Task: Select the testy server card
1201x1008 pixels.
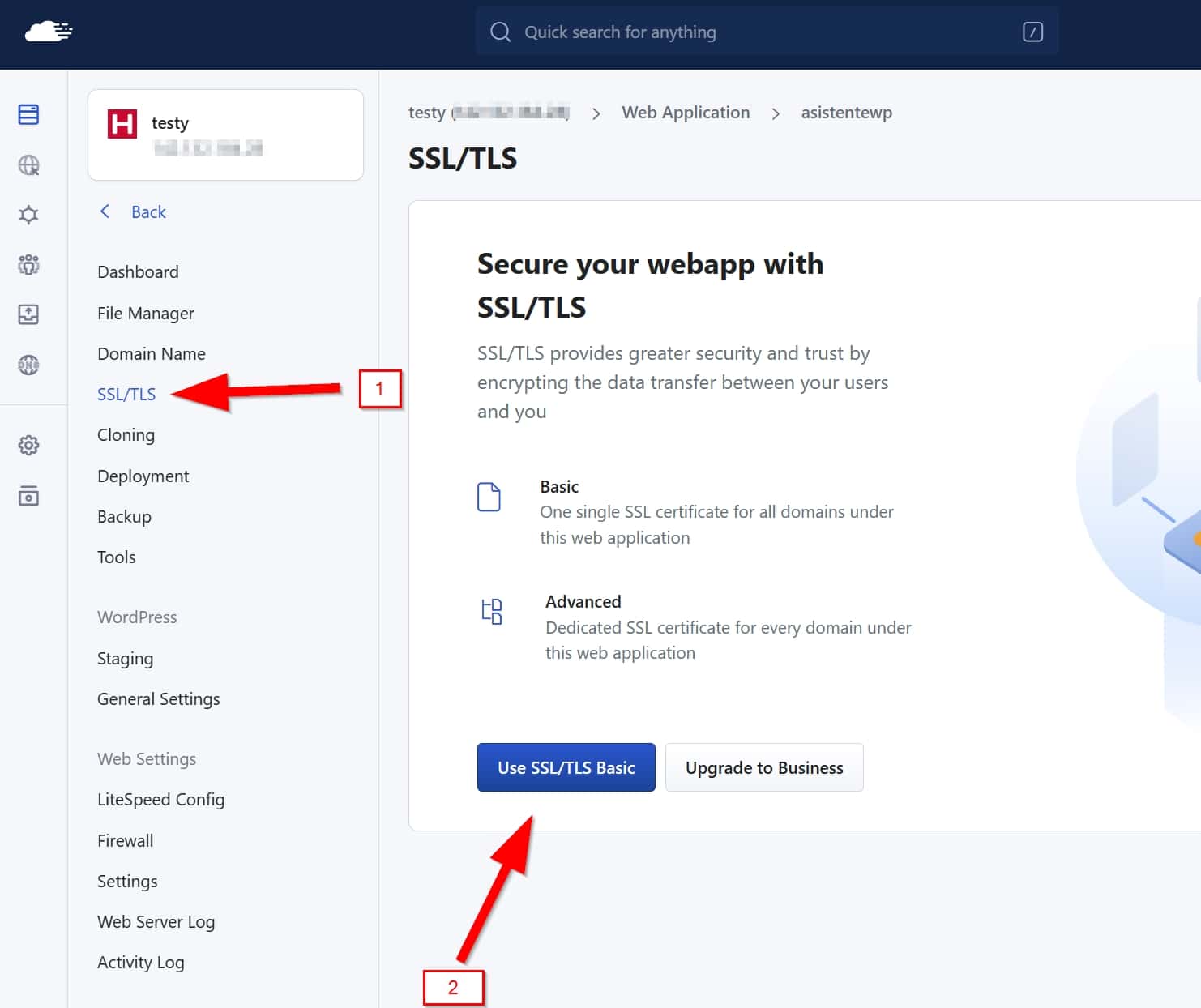Action: 225,135
